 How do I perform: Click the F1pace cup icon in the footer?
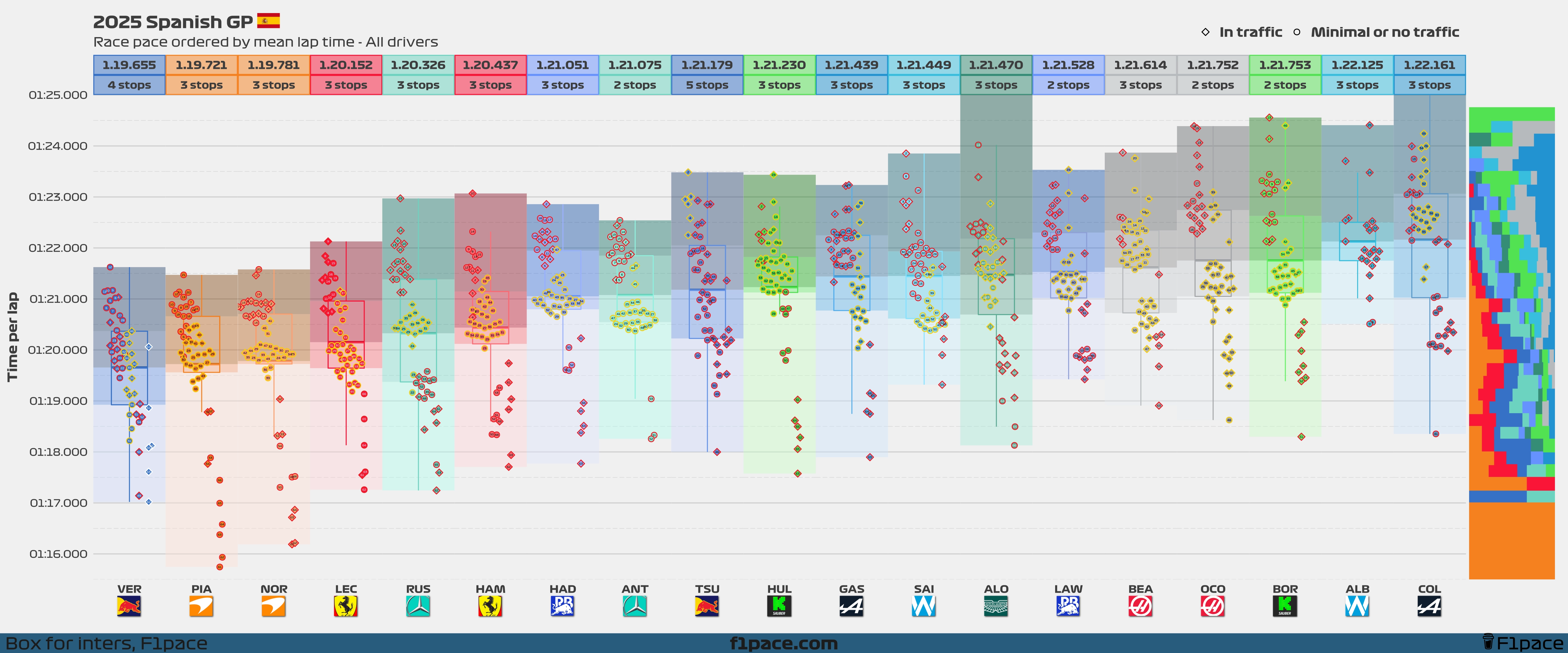[x=1488, y=641]
